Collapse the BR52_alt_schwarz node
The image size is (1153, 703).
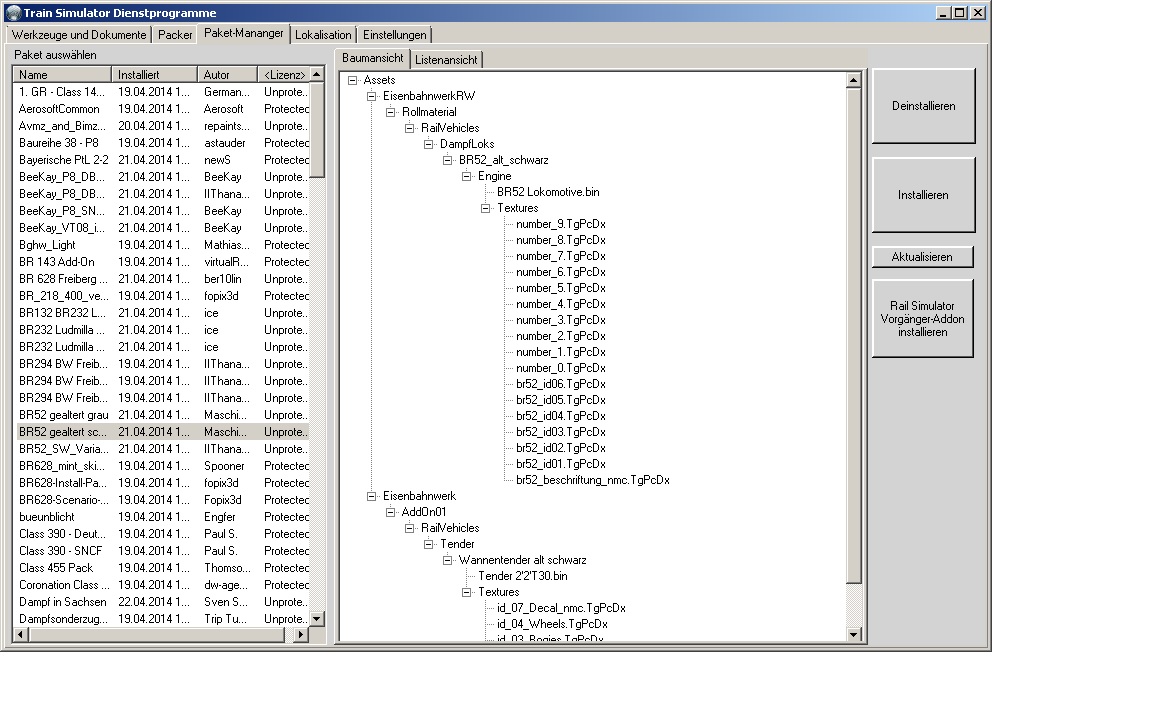tap(448, 160)
